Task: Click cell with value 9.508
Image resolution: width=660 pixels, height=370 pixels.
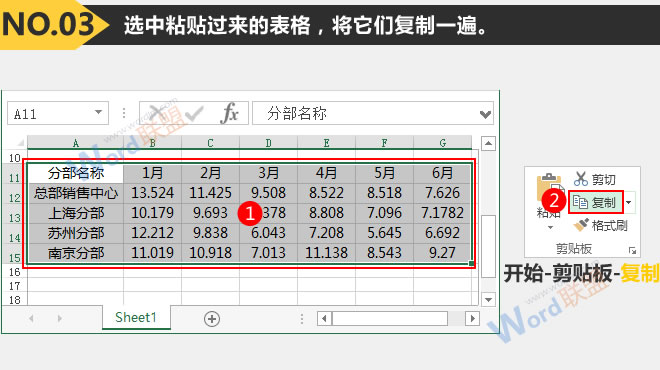Action: point(269,193)
